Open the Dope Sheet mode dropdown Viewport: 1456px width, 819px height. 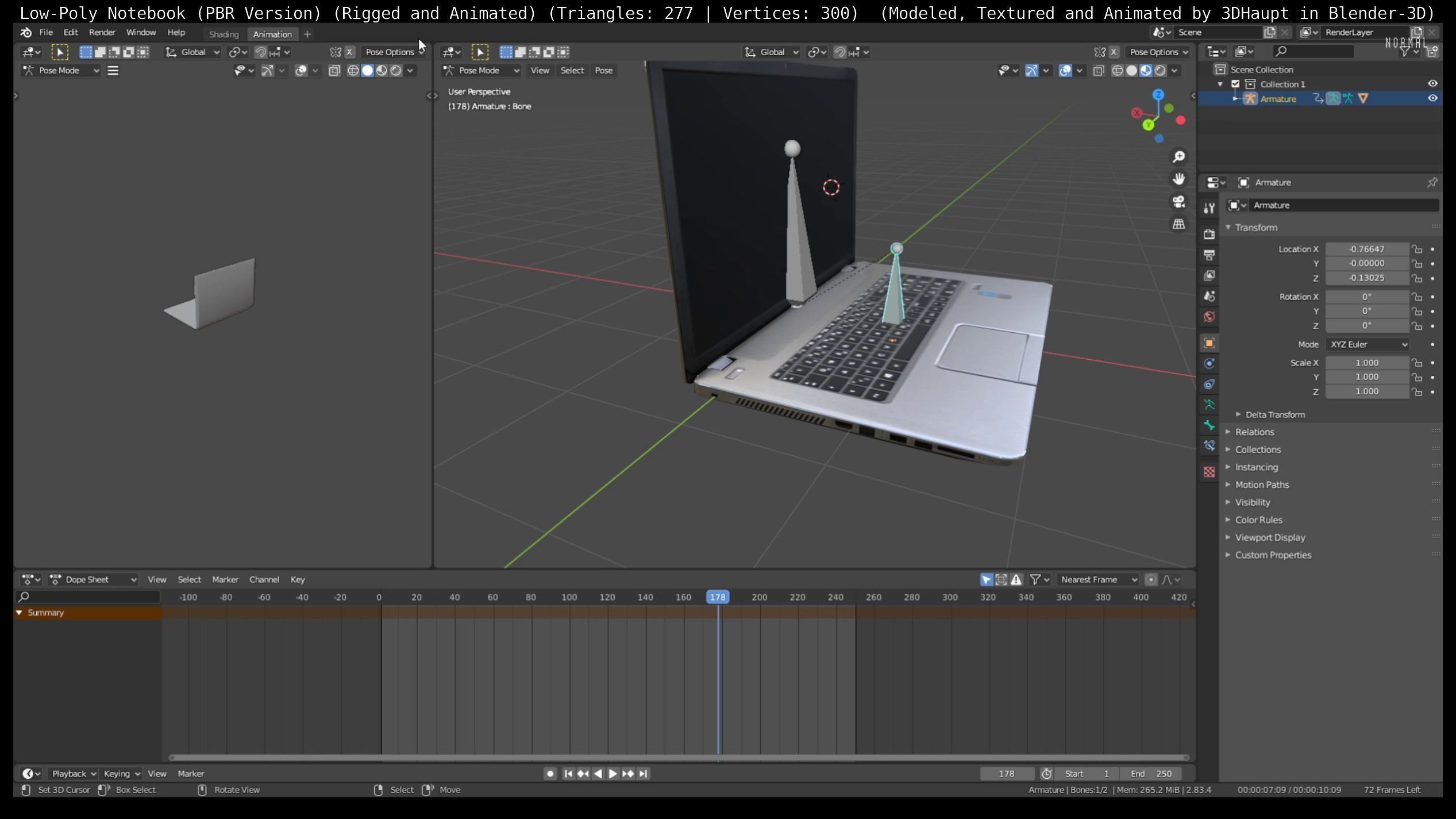(x=94, y=579)
